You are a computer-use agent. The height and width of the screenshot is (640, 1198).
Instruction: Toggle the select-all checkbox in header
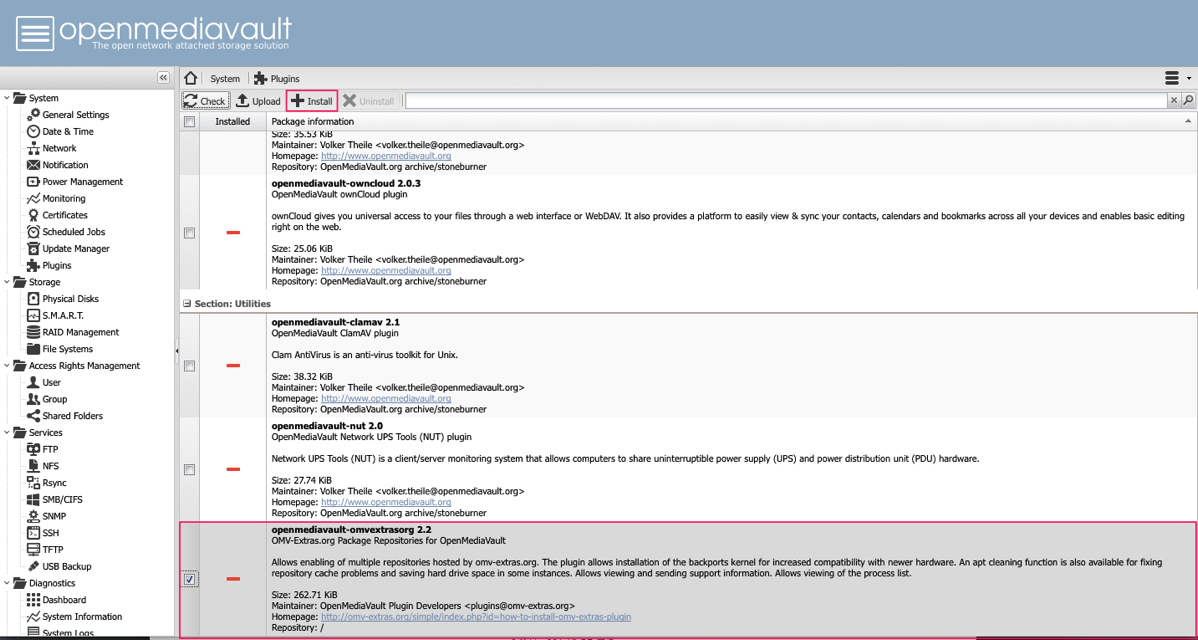(x=189, y=121)
